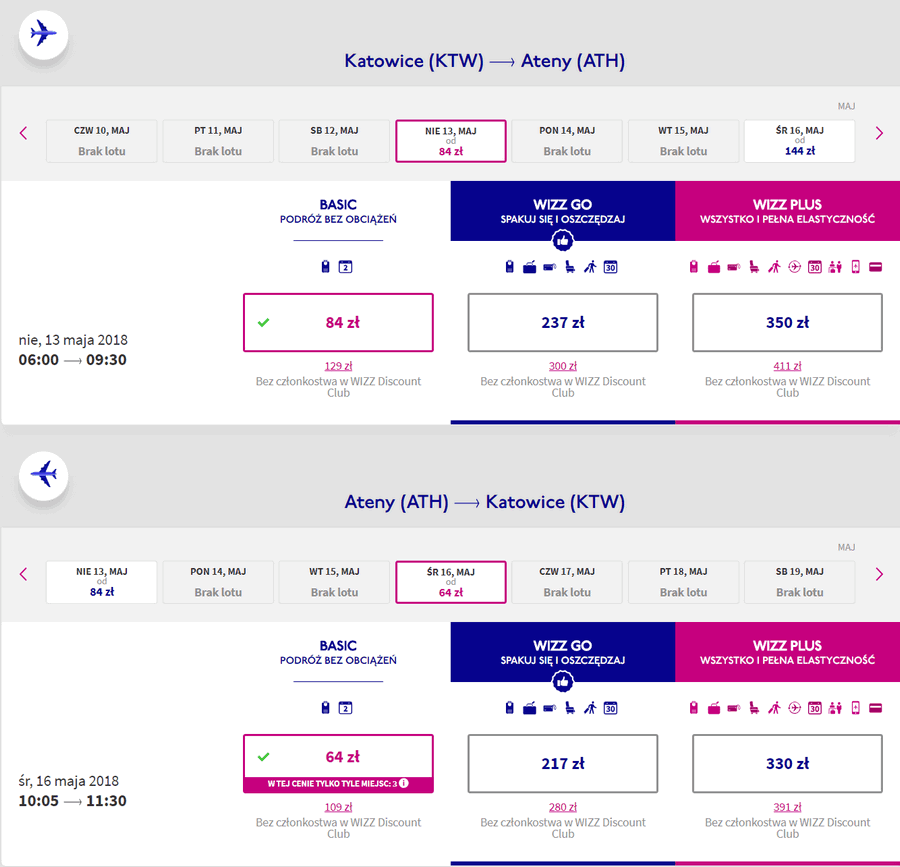Image resolution: width=900 pixels, height=867 pixels.
Task: Click the seat selection icon under outbound WIZZ GO
Action: tap(570, 267)
